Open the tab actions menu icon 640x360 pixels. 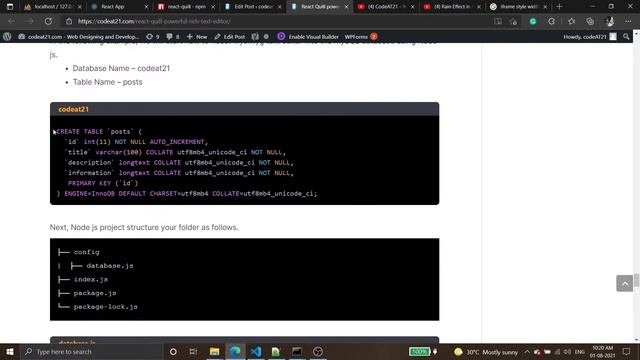[x=10, y=7]
